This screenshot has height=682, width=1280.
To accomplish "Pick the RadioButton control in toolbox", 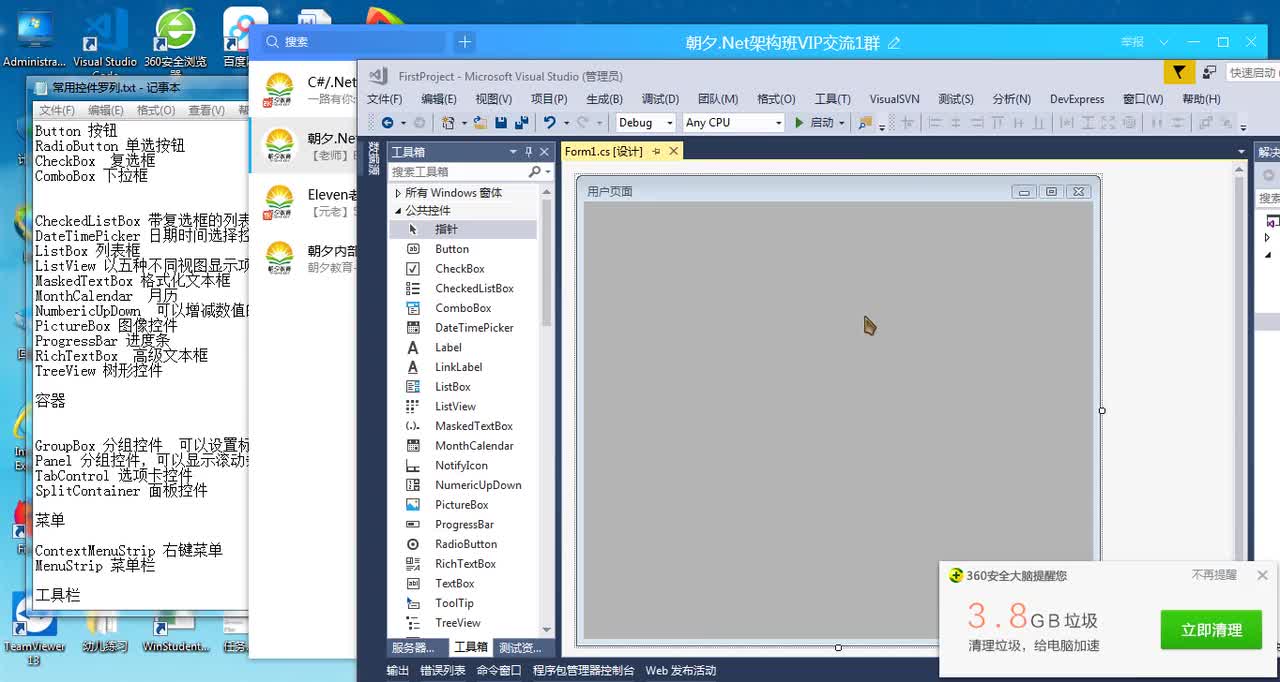I will point(463,544).
